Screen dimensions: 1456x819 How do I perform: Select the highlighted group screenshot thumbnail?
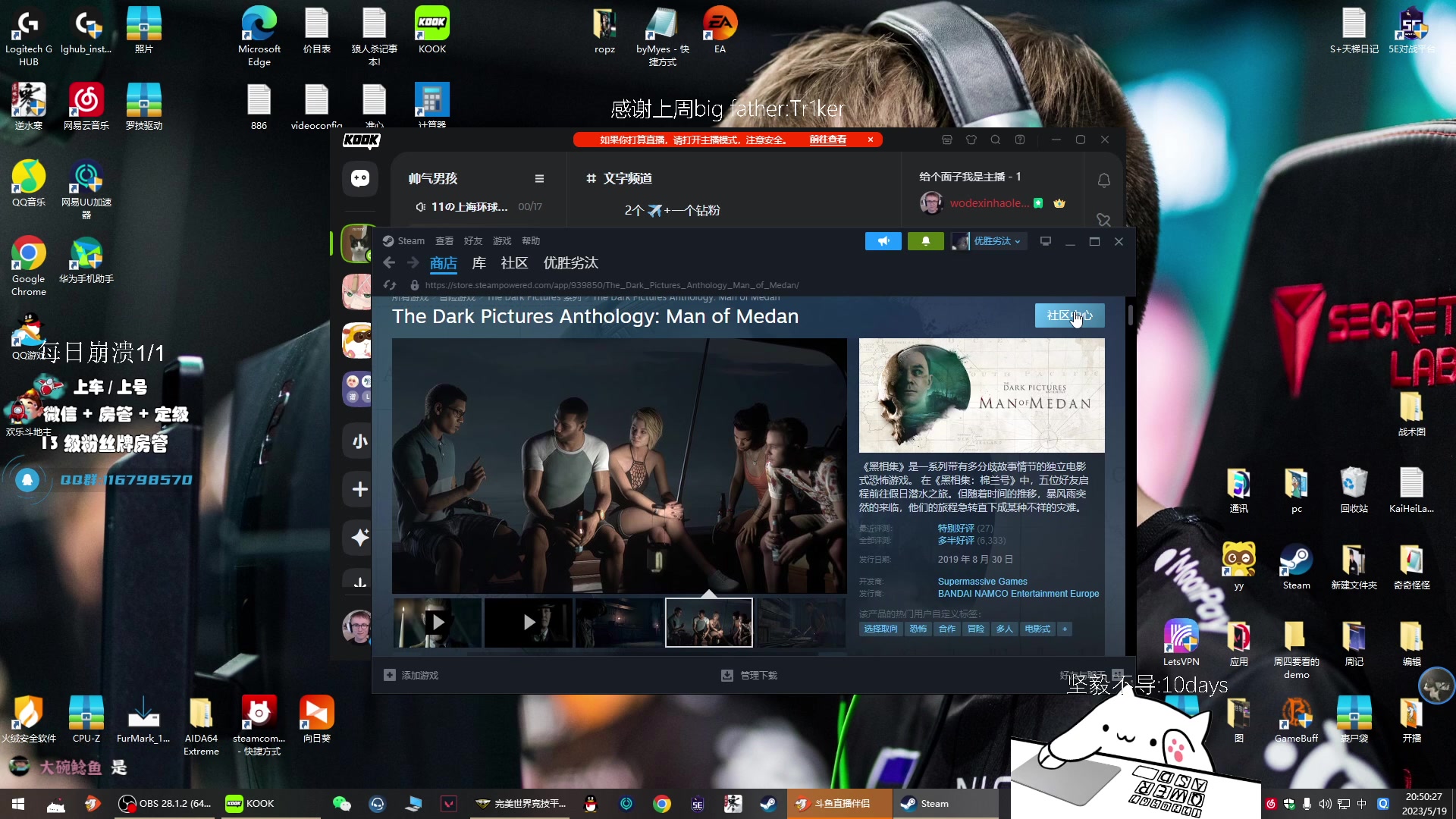(x=709, y=623)
